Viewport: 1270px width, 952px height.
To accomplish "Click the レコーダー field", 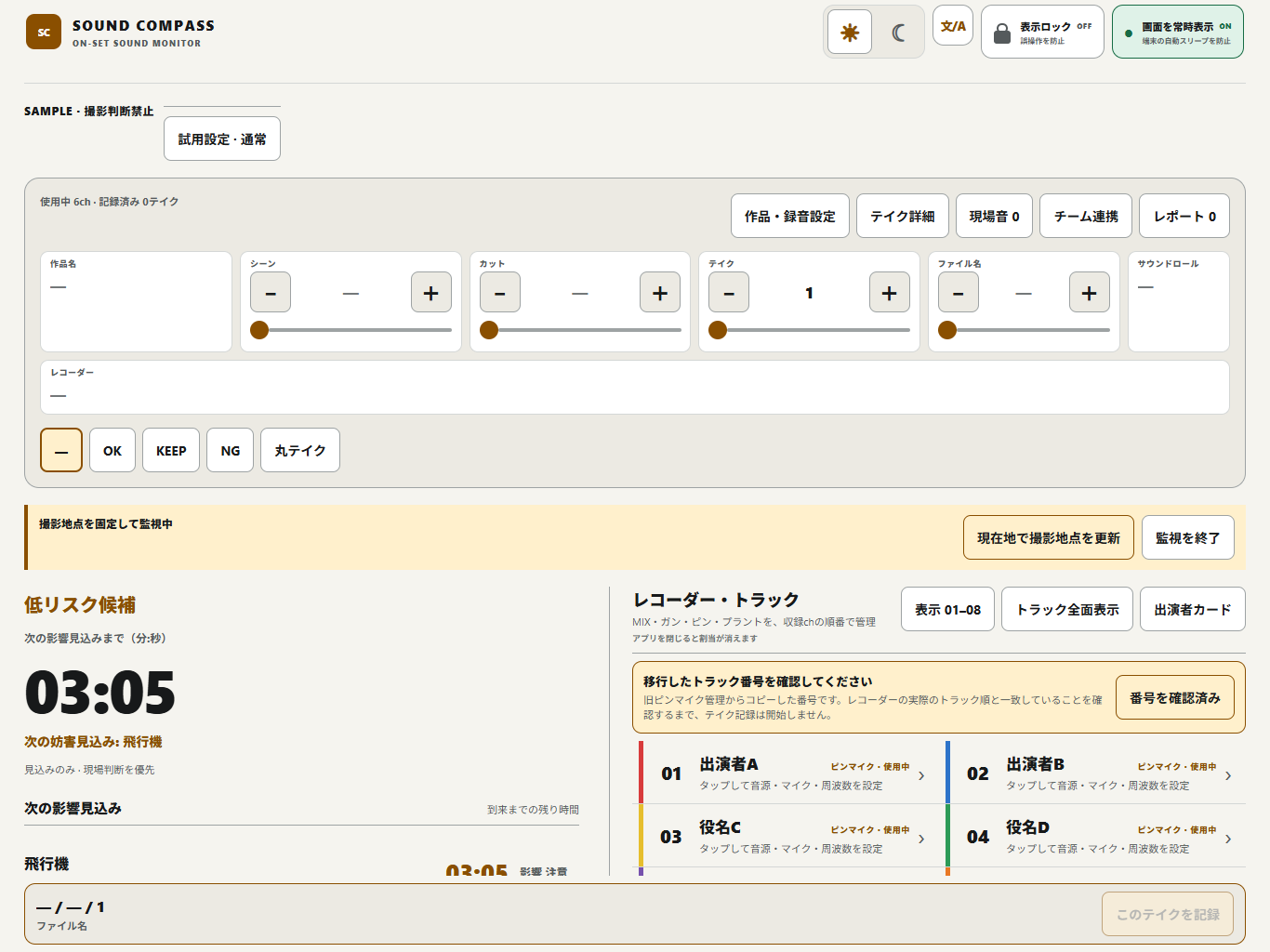I will [x=635, y=387].
